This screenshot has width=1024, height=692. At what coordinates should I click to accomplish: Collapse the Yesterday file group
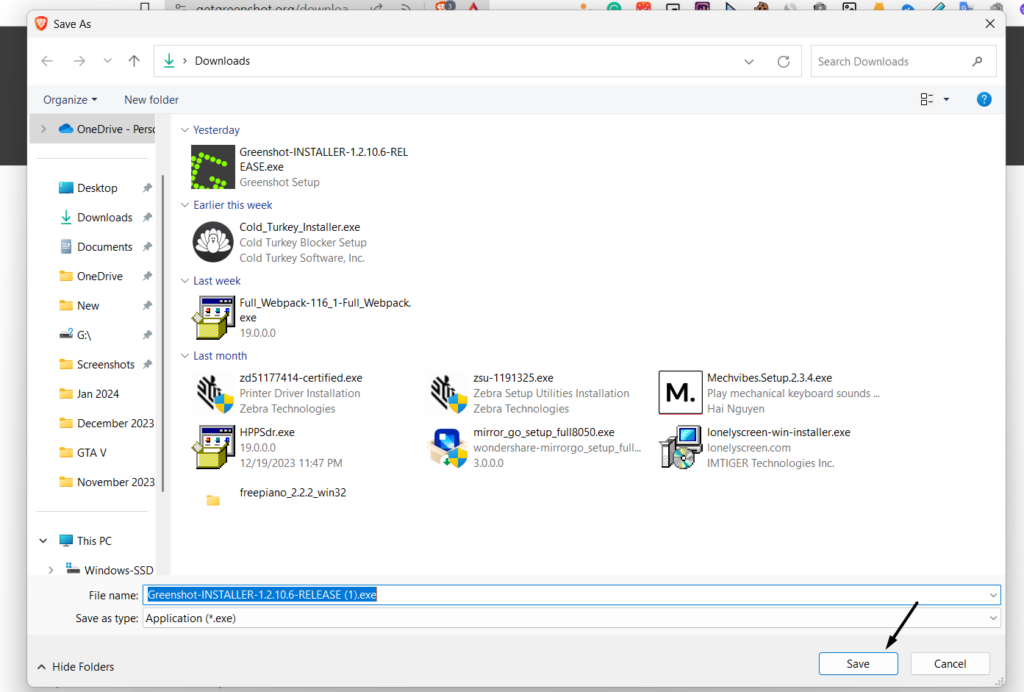pos(185,130)
